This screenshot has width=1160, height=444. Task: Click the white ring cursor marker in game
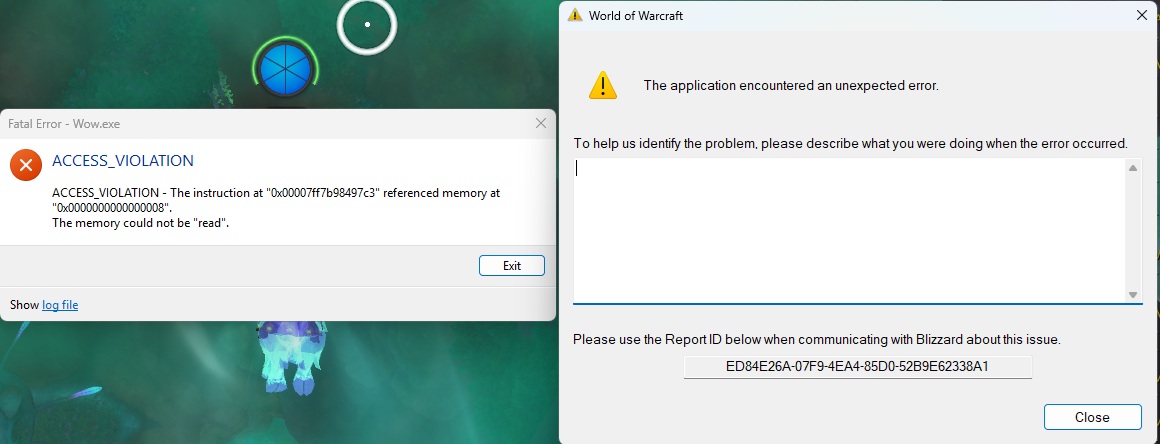click(x=367, y=24)
